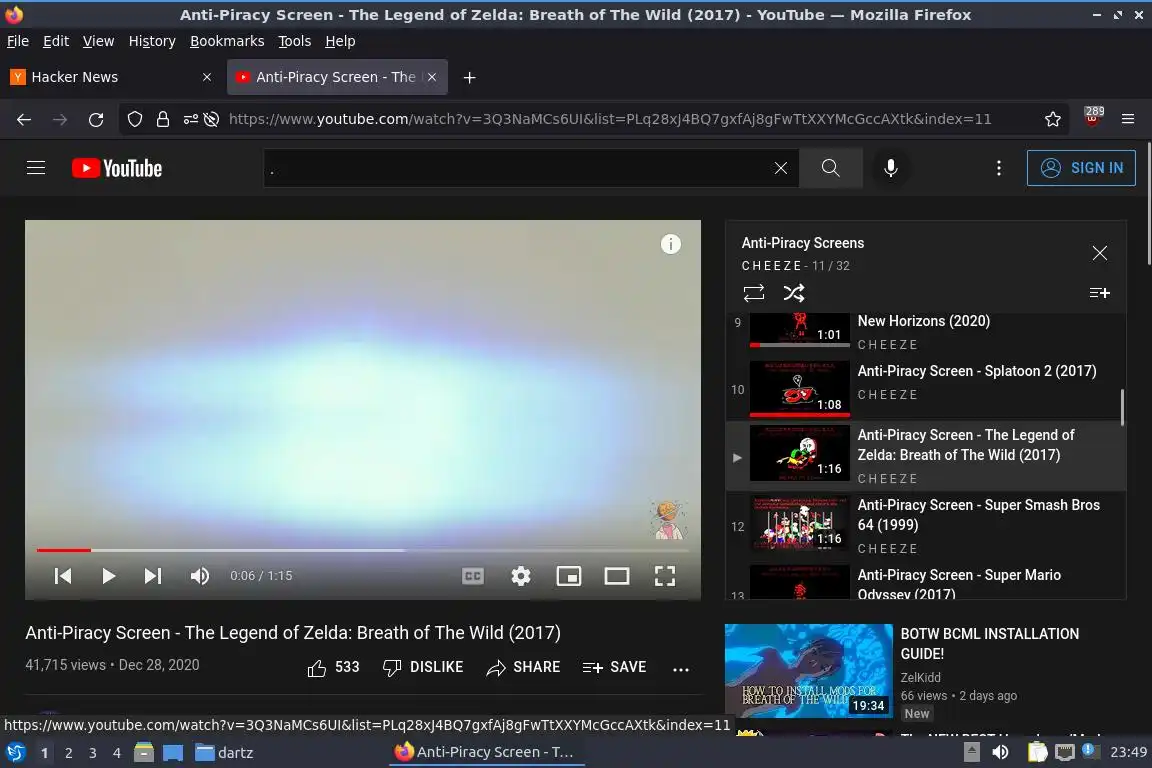
Task: Open dartz folder in taskbar
Action: [x=224, y=753]
